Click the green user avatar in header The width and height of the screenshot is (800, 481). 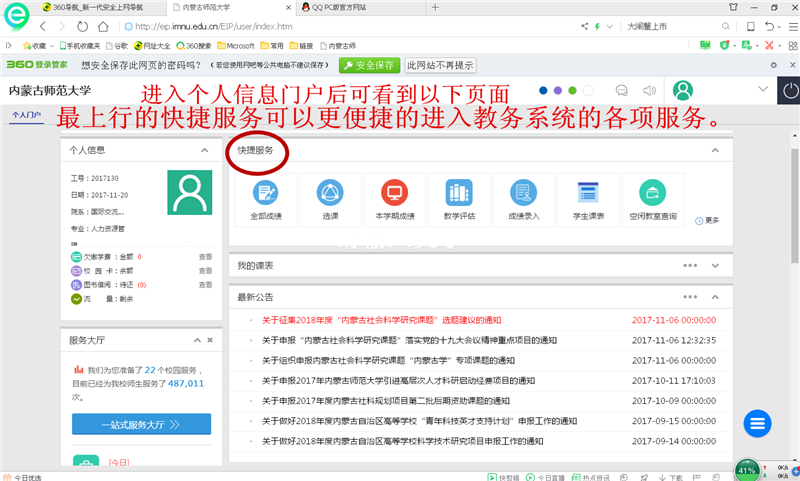coord(683,90)
